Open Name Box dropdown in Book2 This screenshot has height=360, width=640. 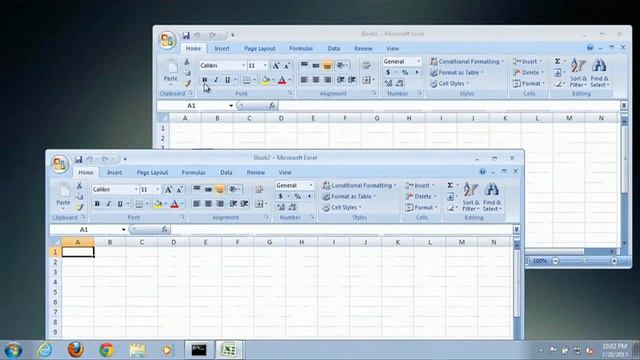click(x=123, y=229)
